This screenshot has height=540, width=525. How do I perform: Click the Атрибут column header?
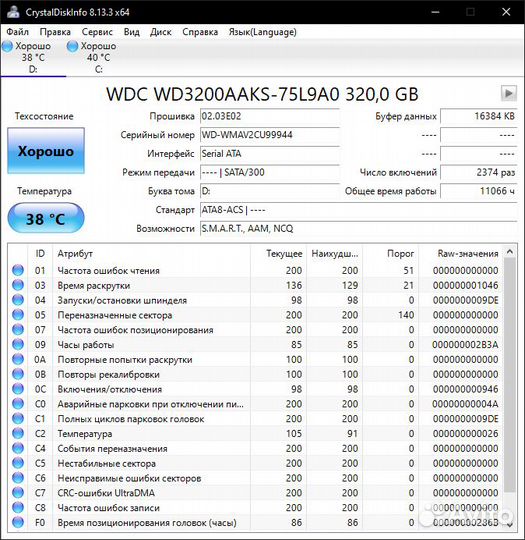(x=152, y=253)
